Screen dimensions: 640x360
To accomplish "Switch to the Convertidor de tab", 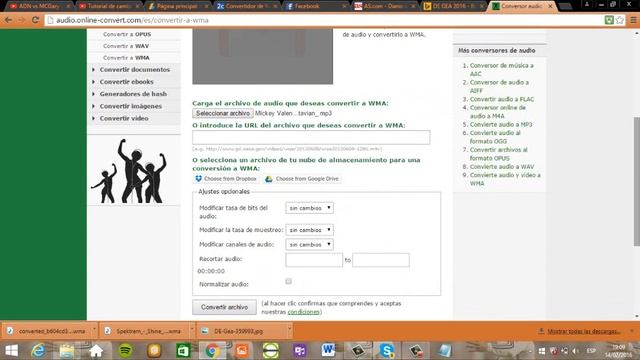I will [247, 6].
